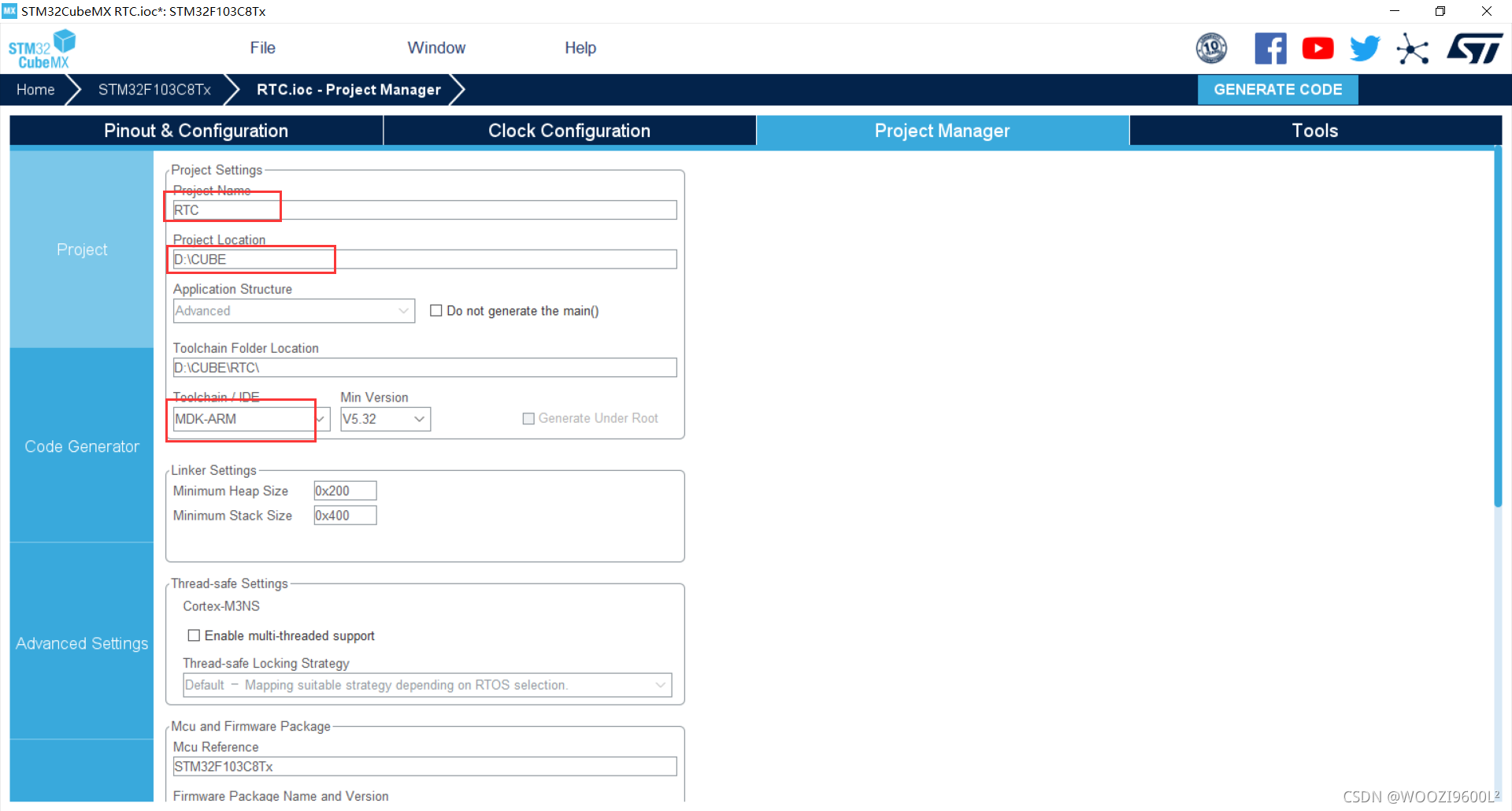Click the STM32CubeMX logo icon
Viewport: 1512px width, 811px height.
point(42,50)
